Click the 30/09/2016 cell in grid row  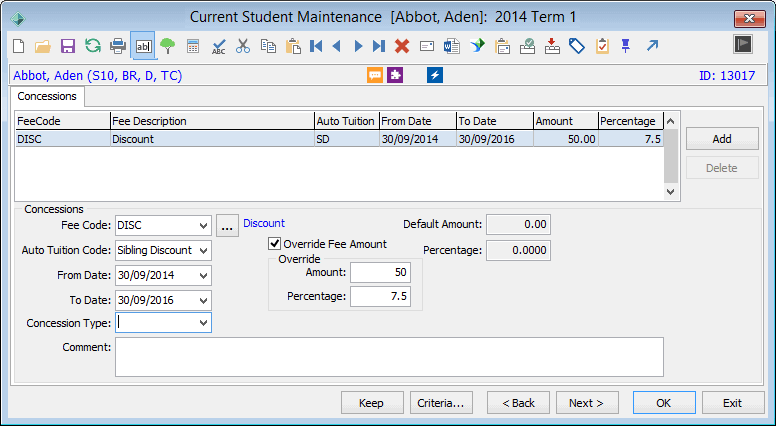click(x=494, y=139)
